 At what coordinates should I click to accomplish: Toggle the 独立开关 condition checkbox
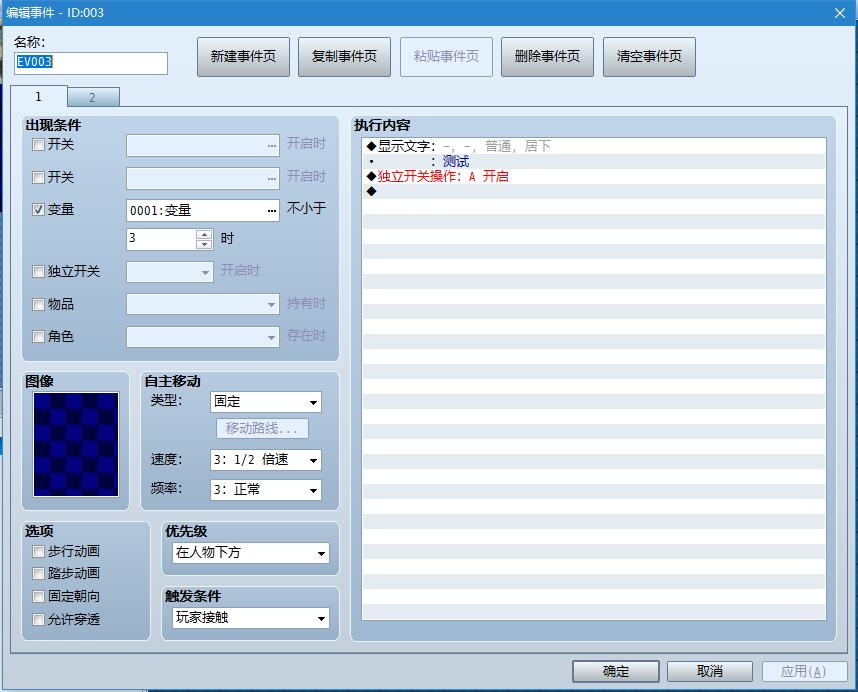(38, 271)
